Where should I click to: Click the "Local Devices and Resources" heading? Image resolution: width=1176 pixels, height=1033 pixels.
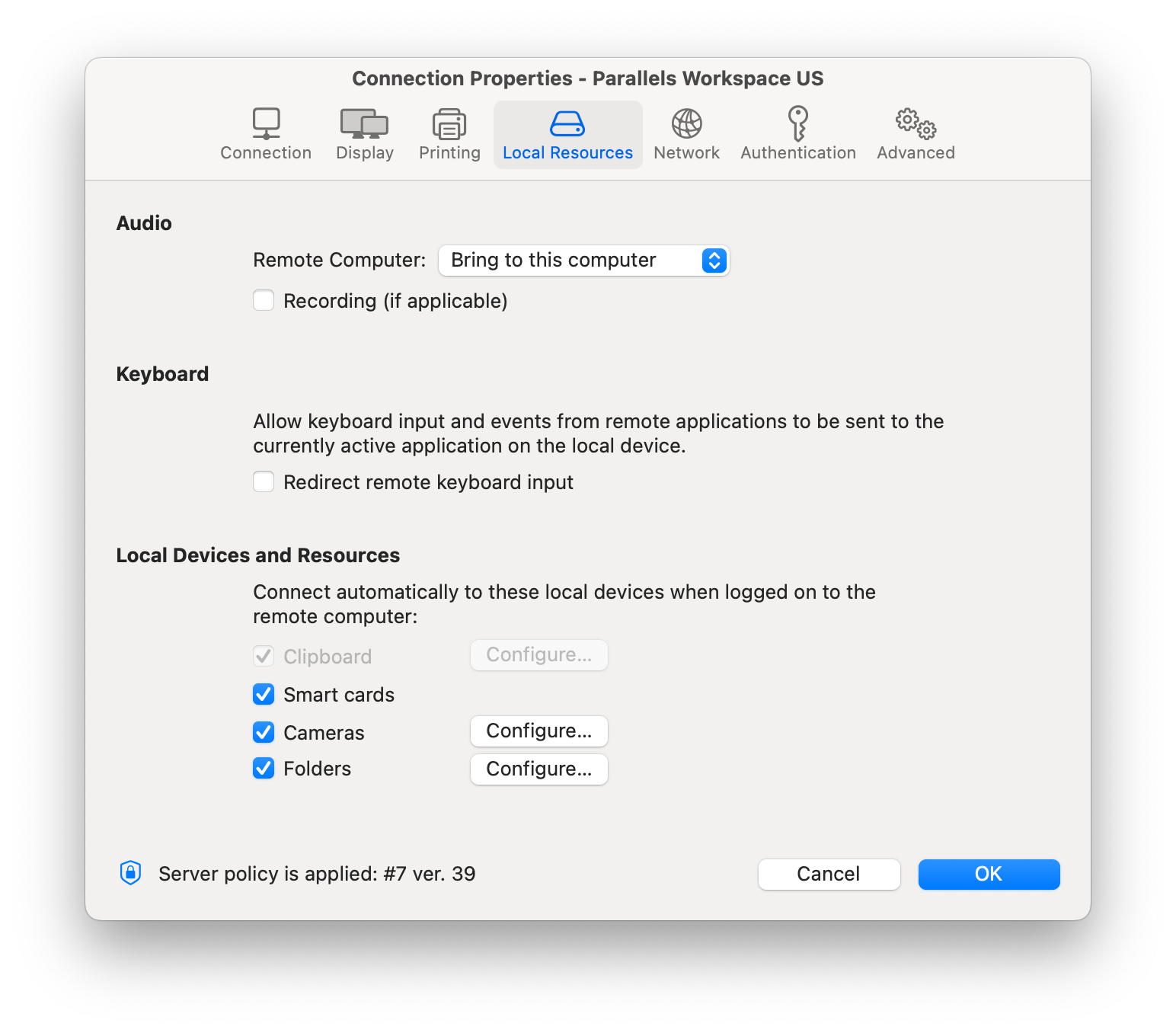(258, 555)
